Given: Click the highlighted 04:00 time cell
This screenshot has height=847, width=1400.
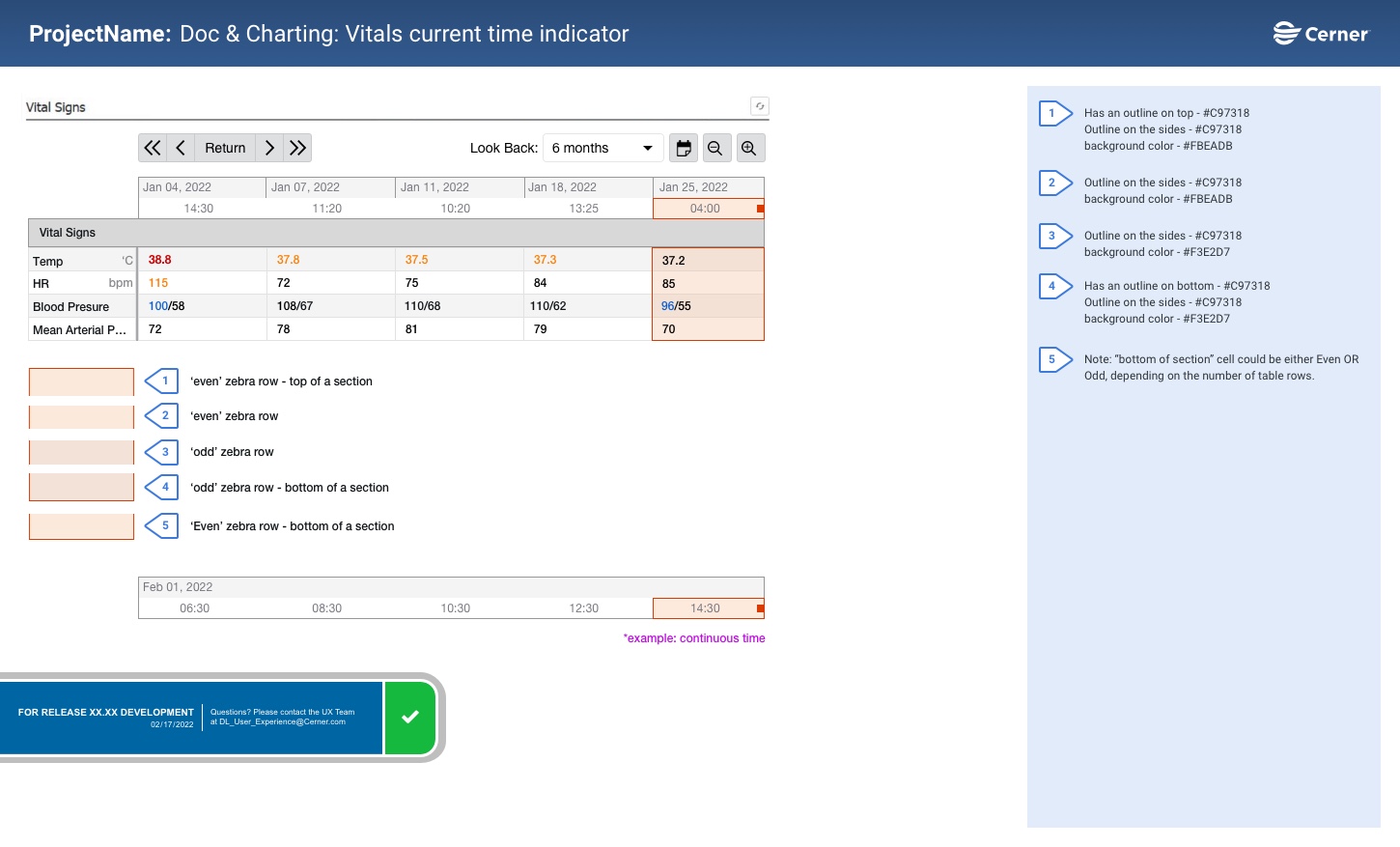Looking at the screenshot, I should click(705, 209).
